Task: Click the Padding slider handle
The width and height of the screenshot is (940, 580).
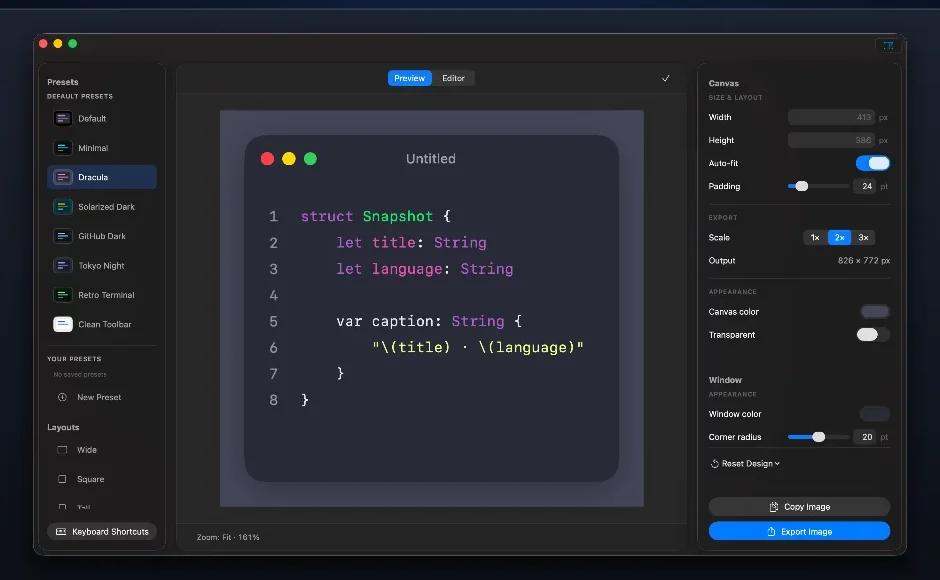Action: point(802,186)
